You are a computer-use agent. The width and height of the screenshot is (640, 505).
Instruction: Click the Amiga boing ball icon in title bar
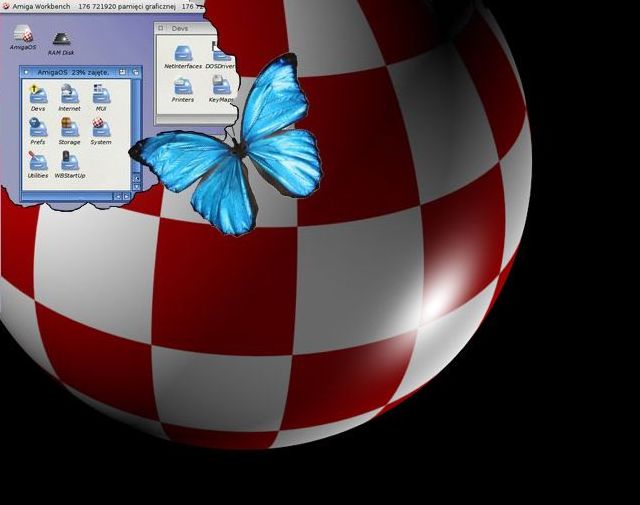6,6
